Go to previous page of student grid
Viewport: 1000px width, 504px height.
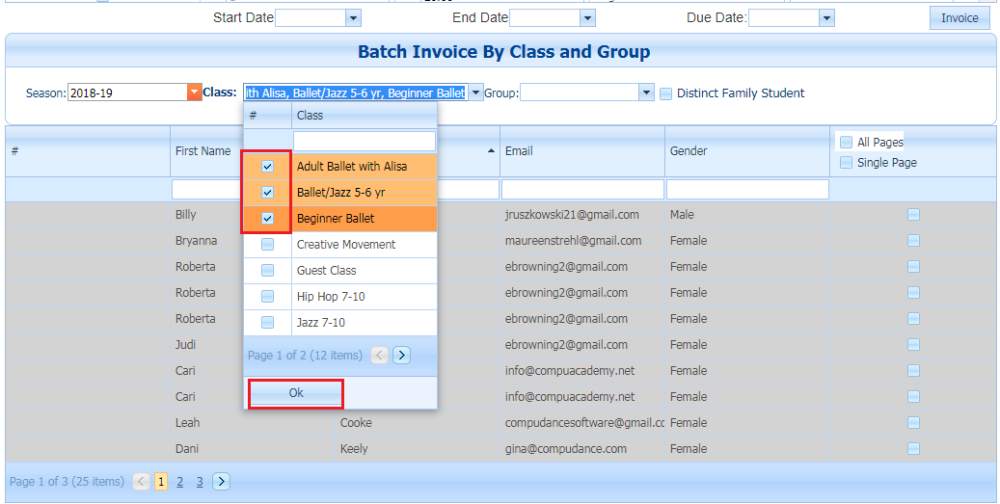coord(142,482)
